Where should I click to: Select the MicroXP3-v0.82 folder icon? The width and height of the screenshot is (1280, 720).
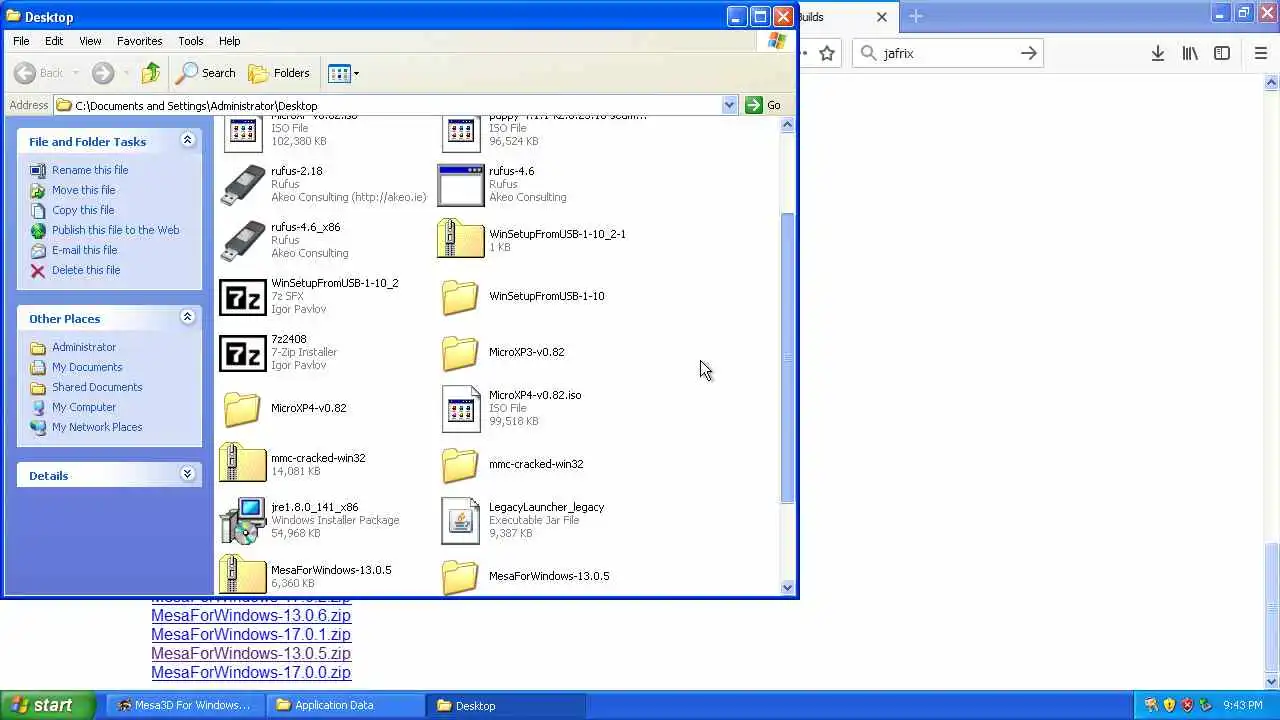pos(461,353)
